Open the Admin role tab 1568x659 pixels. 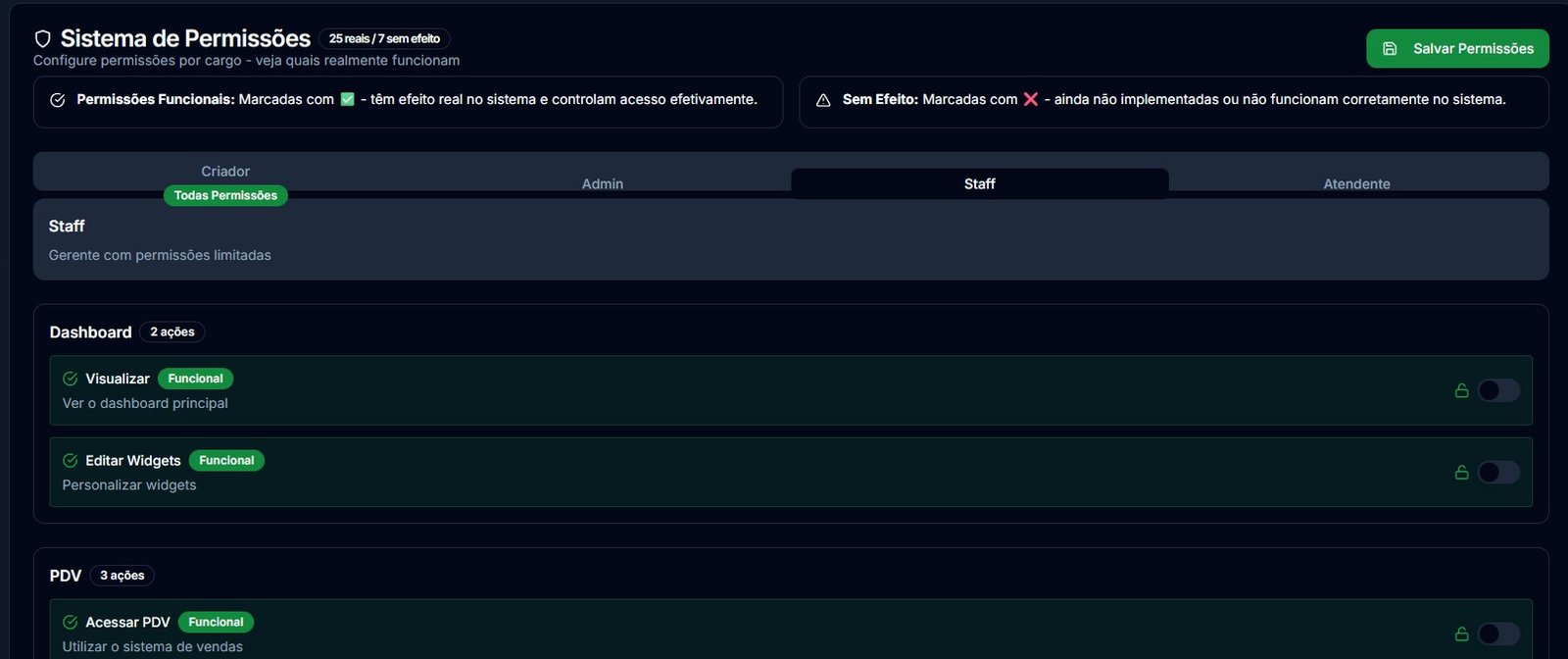(603, 183)
